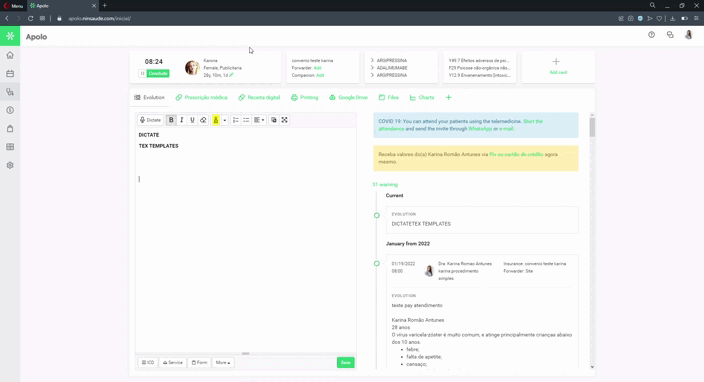Open the Opera Menu button
Viewport: 704px width, 382px height.
tap(13, 6)
